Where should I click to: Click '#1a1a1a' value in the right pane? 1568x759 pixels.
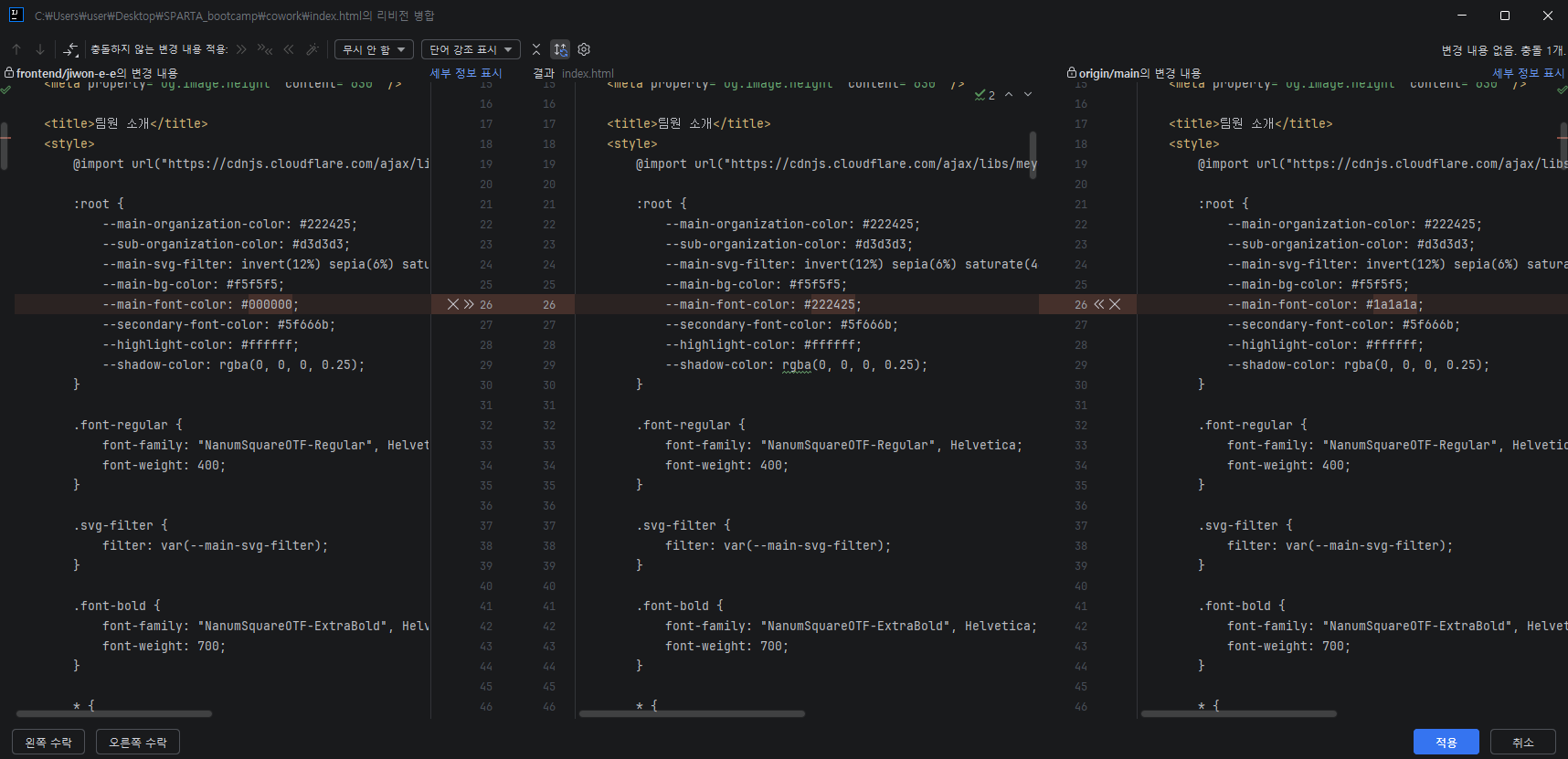click(1391, 304)
